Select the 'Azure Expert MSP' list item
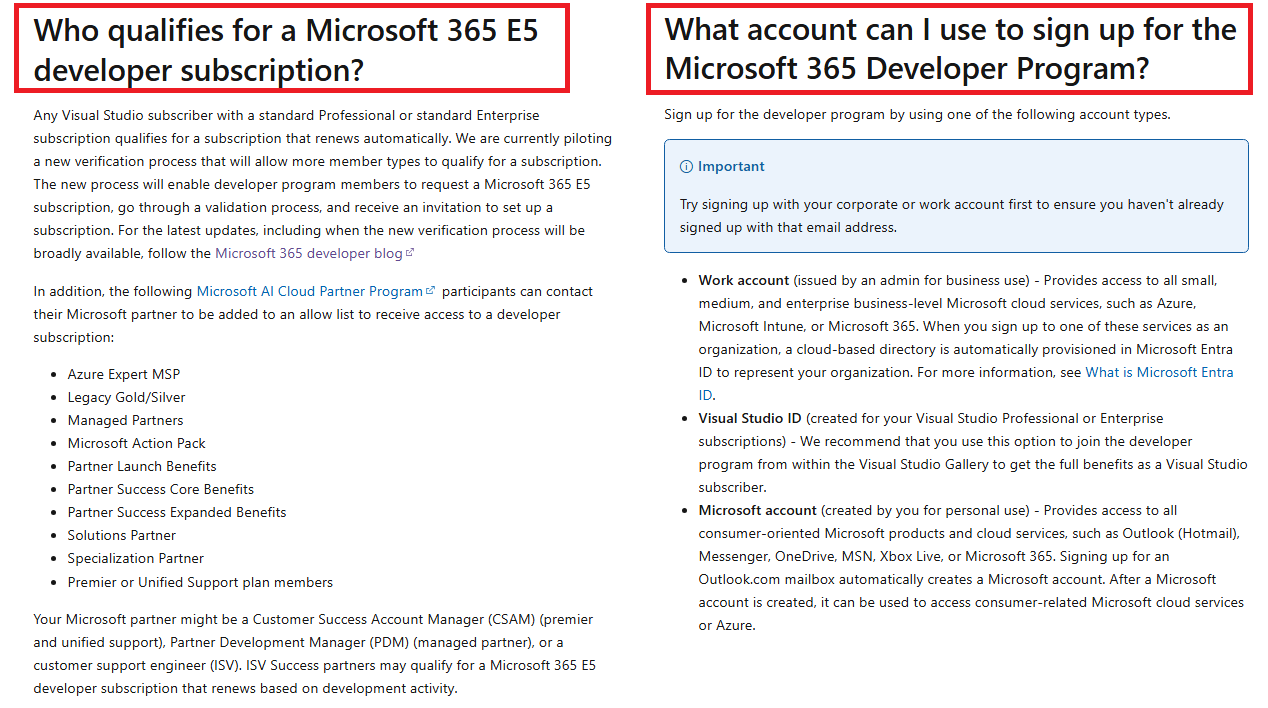 [x=124, y=374]
